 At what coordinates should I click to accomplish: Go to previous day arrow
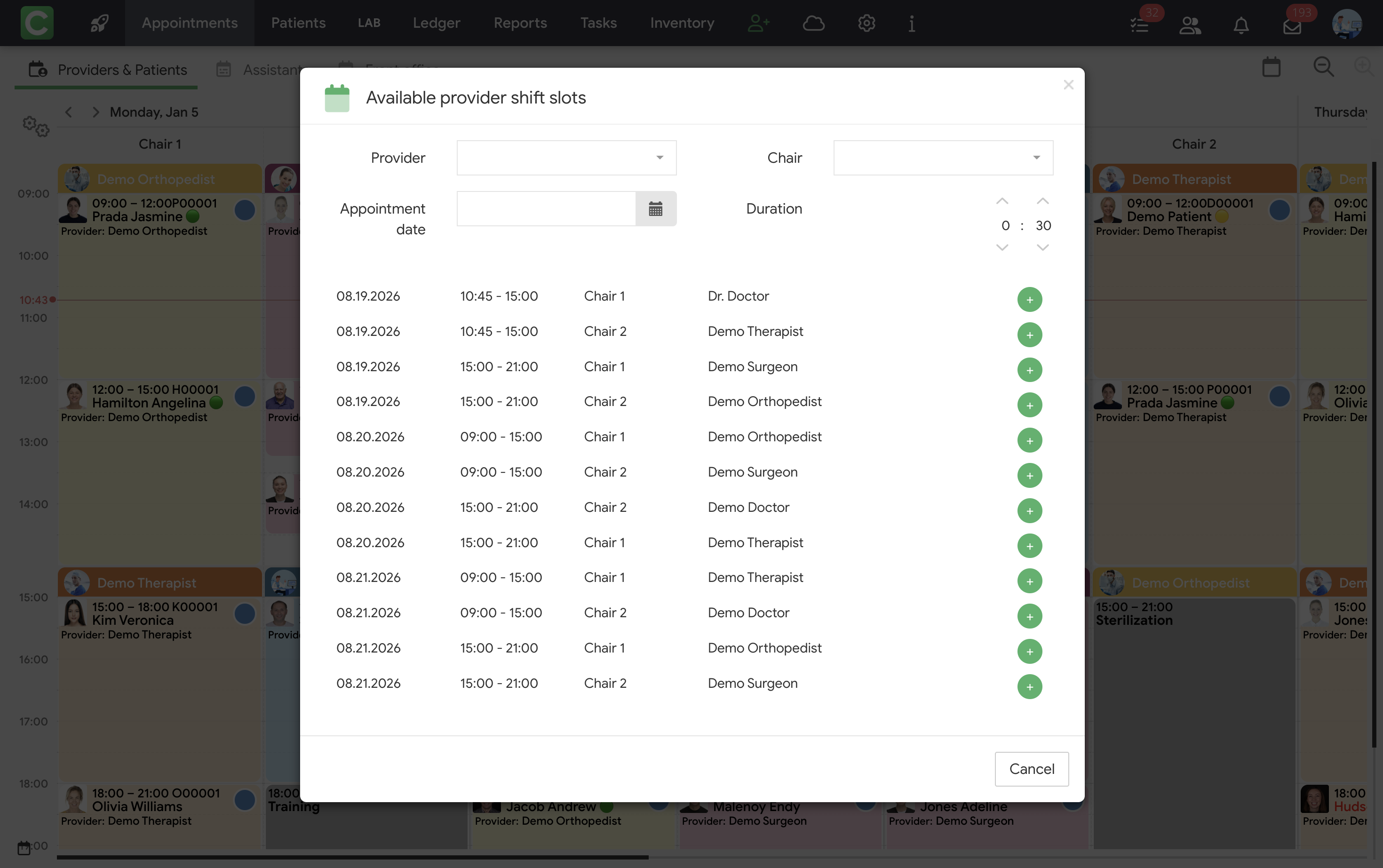[69, 112]
